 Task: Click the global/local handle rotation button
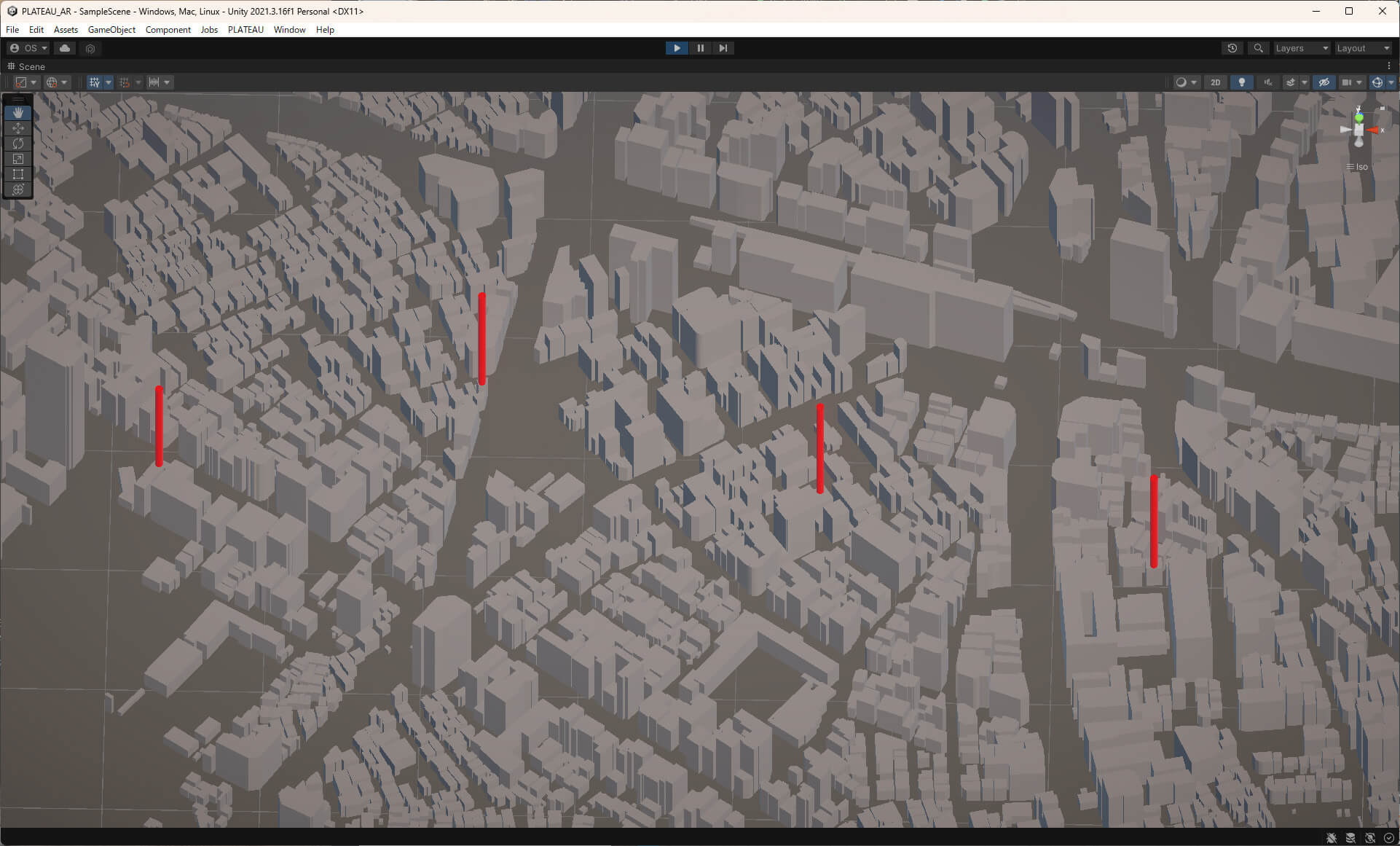pyautogui.click(x=52, y=82)
